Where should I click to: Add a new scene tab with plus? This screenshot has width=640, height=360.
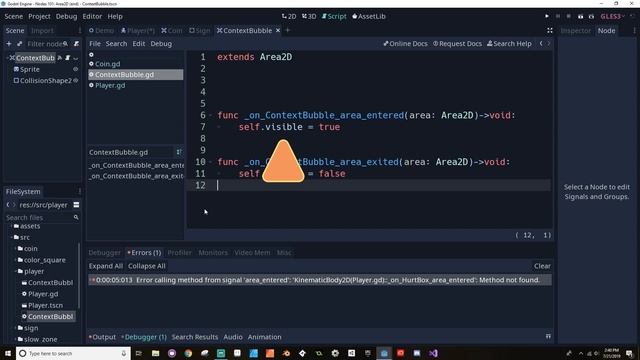[x=287, y=30]
